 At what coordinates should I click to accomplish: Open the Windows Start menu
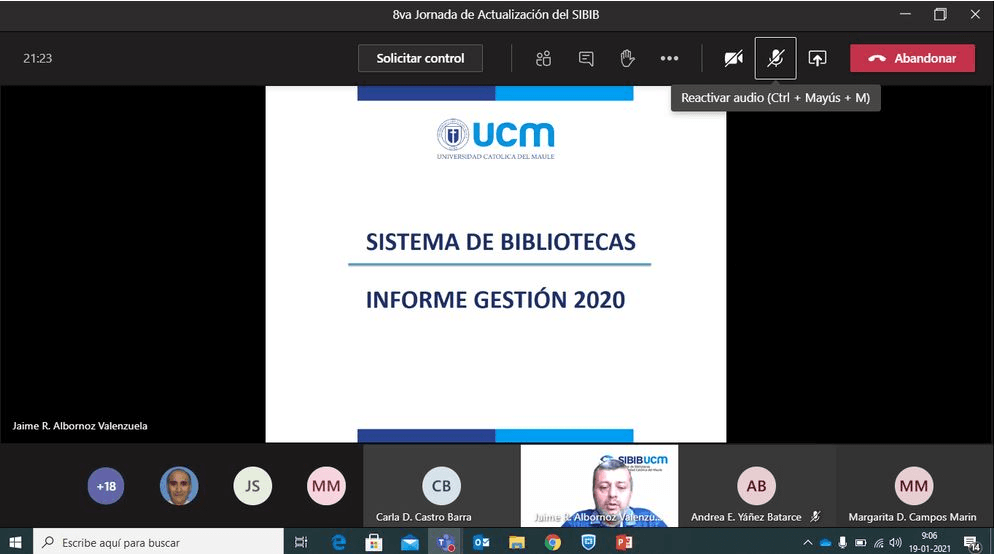tap(16, 542)
